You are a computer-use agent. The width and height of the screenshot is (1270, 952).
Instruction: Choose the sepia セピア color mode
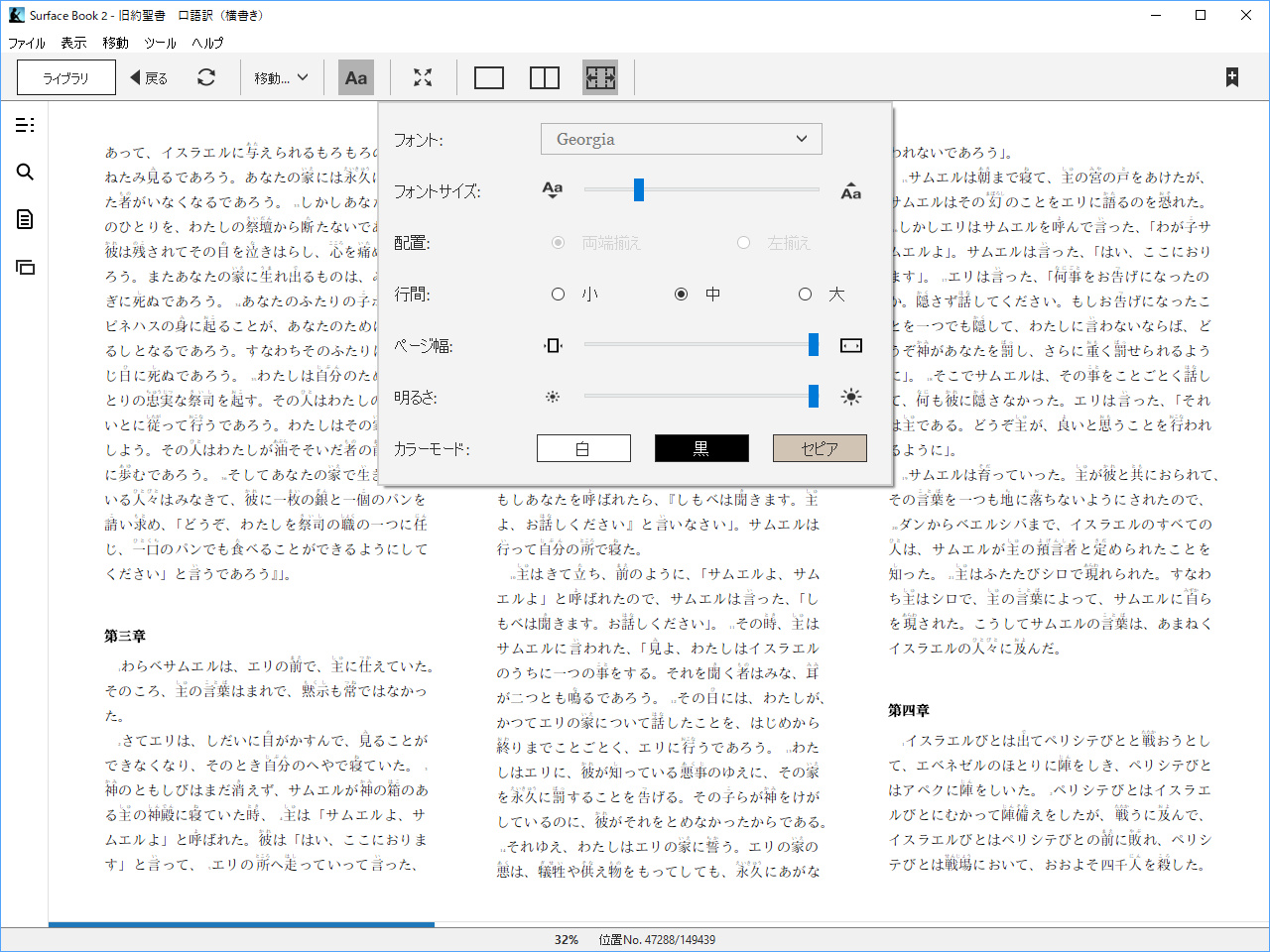(x=820, y=448)
